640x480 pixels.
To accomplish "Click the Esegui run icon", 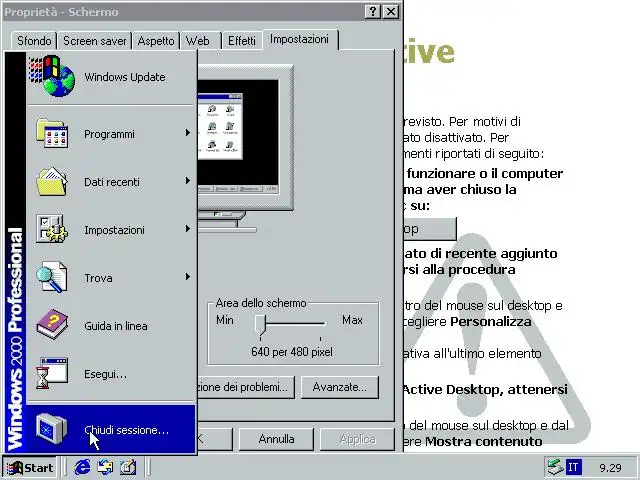I will (52, 373).
